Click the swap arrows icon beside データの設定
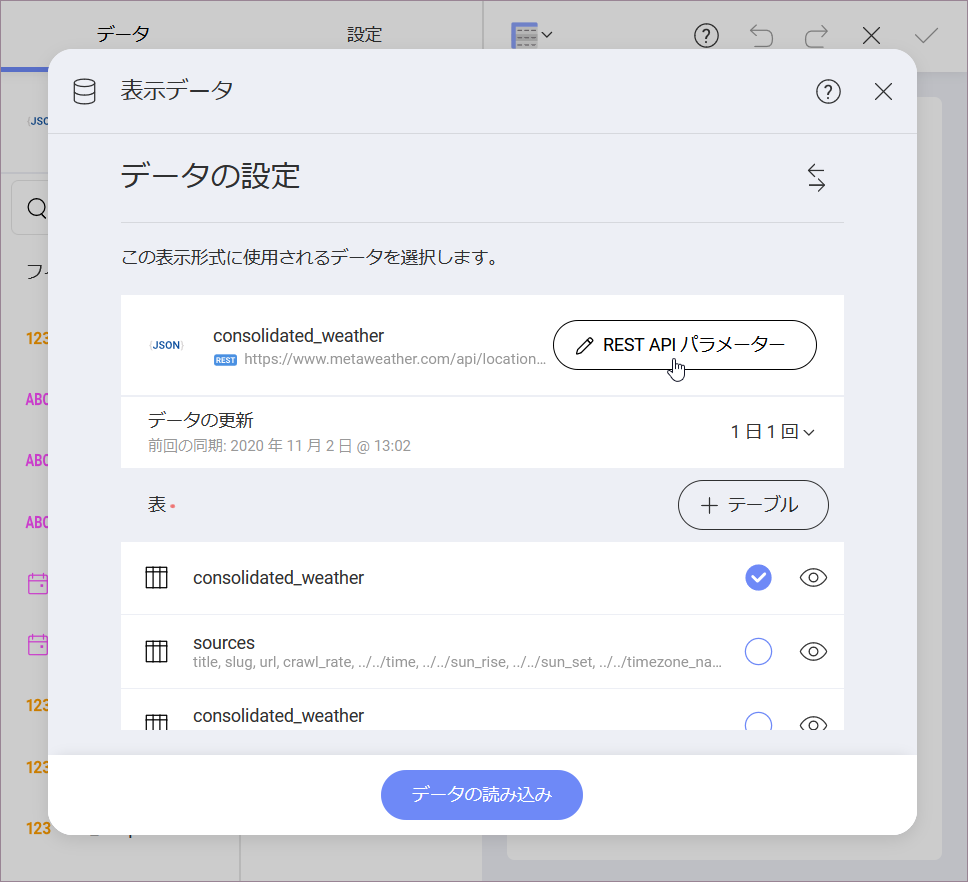Viewport: 968px width, 882px height. 816,178
